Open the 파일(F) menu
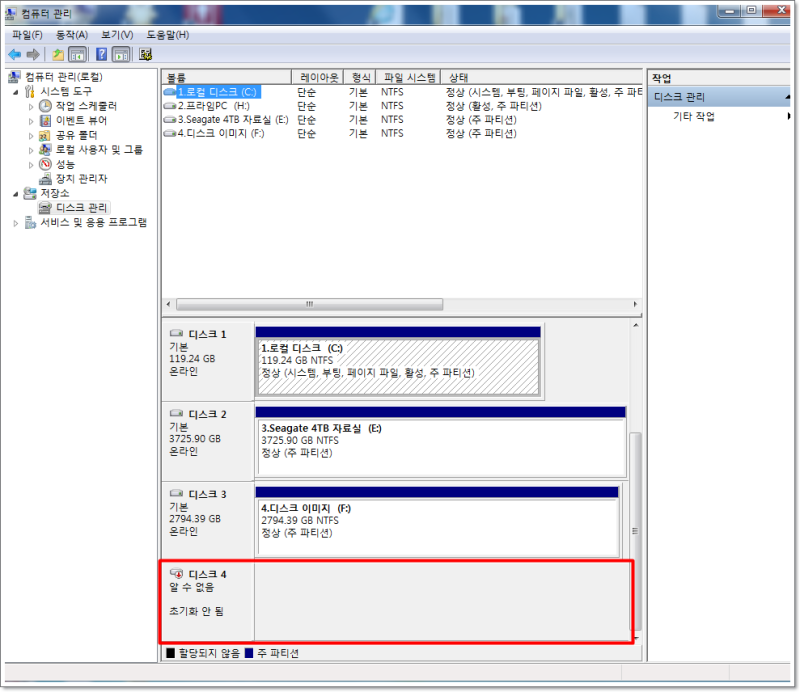The height and width of the screenshot is (692, 800). click(27, 35)
